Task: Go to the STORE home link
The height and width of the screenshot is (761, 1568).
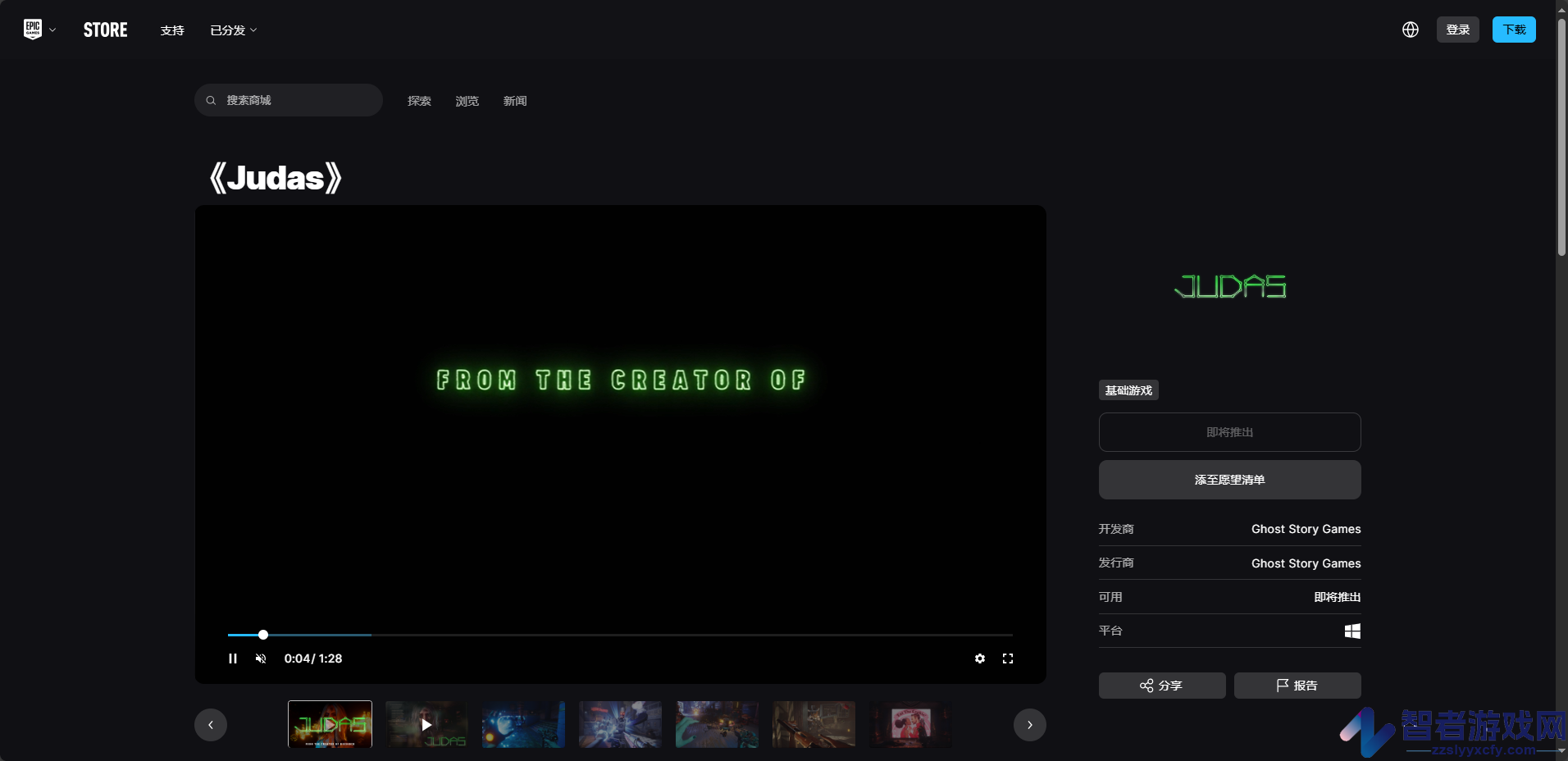Action: click(x=106, y=30)
